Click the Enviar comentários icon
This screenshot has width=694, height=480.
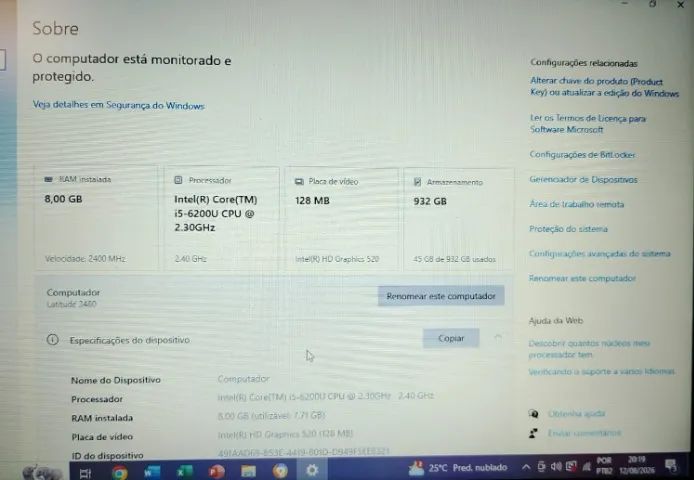click(533, 433)
